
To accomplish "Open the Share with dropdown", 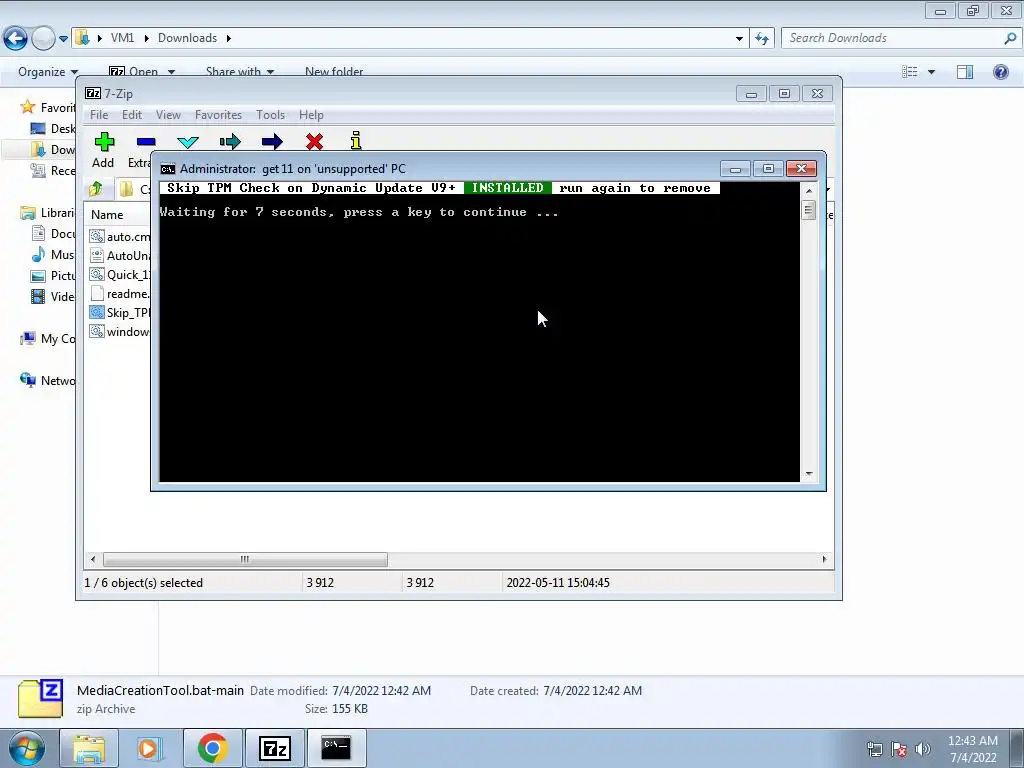I will coord(240,72).
